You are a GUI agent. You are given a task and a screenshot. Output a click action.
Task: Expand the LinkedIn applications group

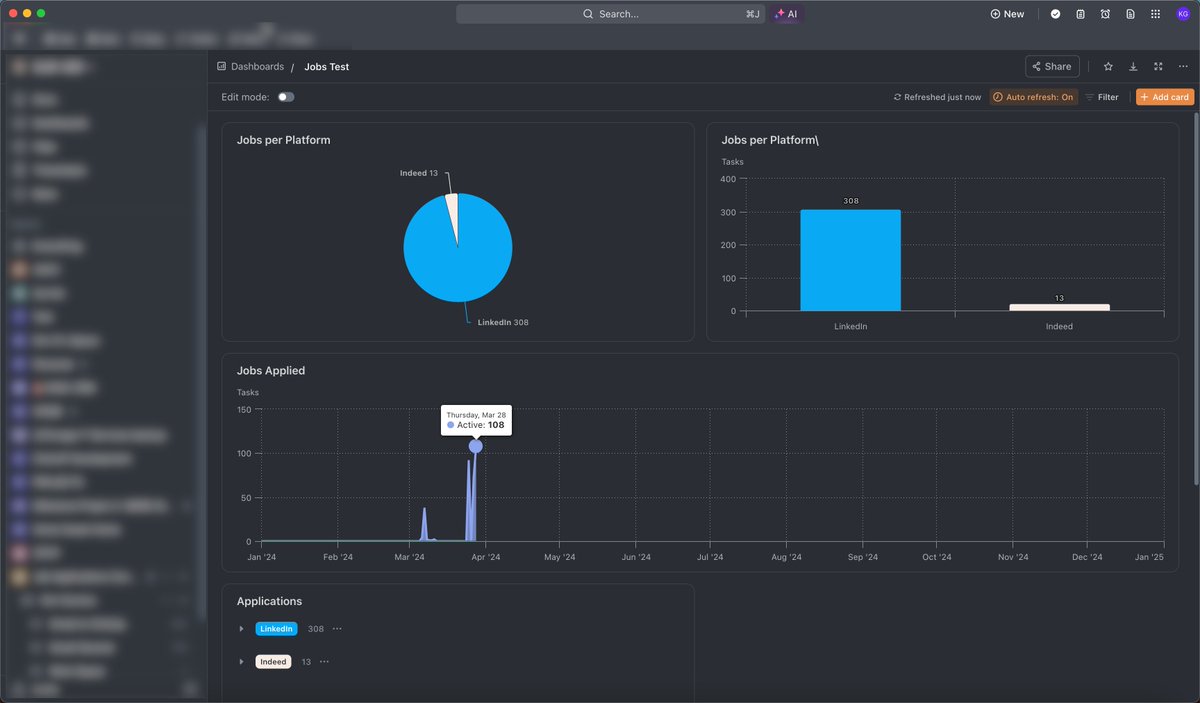(x=241, y=629)
